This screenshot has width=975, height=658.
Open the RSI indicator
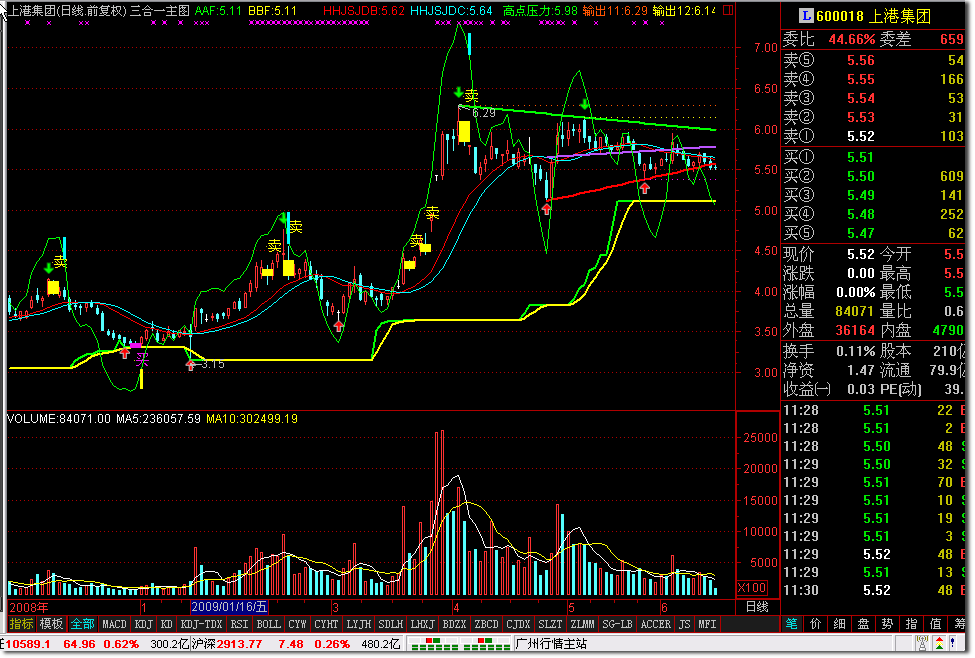pos(239,624)
